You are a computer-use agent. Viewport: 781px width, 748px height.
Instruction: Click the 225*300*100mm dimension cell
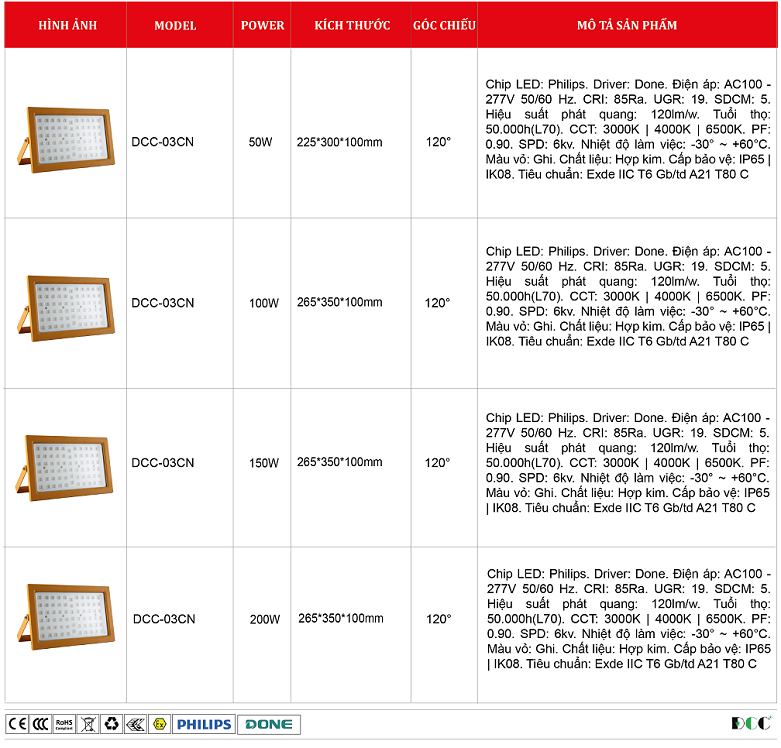(340, 142)
